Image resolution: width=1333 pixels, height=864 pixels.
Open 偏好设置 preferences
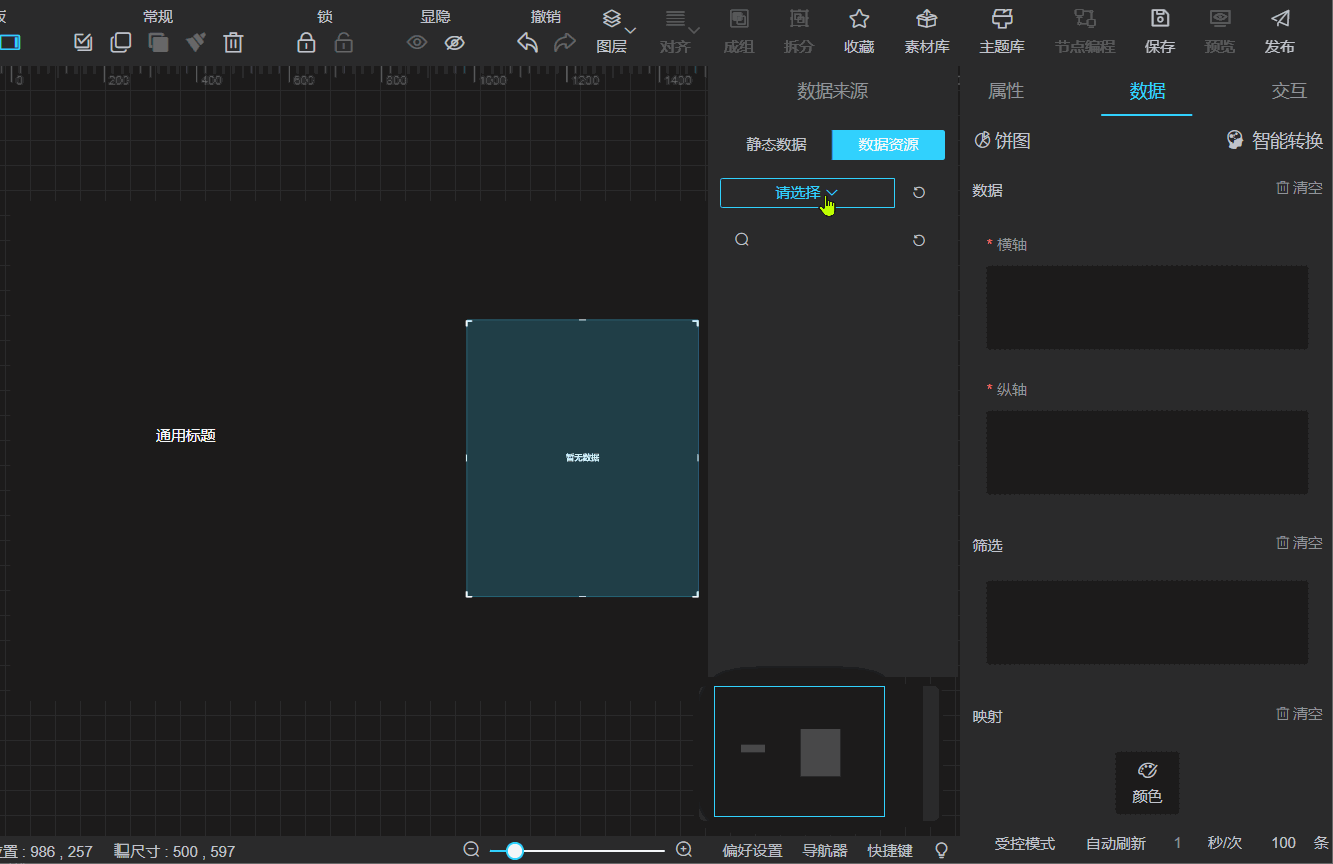click(x=752, y=851)
